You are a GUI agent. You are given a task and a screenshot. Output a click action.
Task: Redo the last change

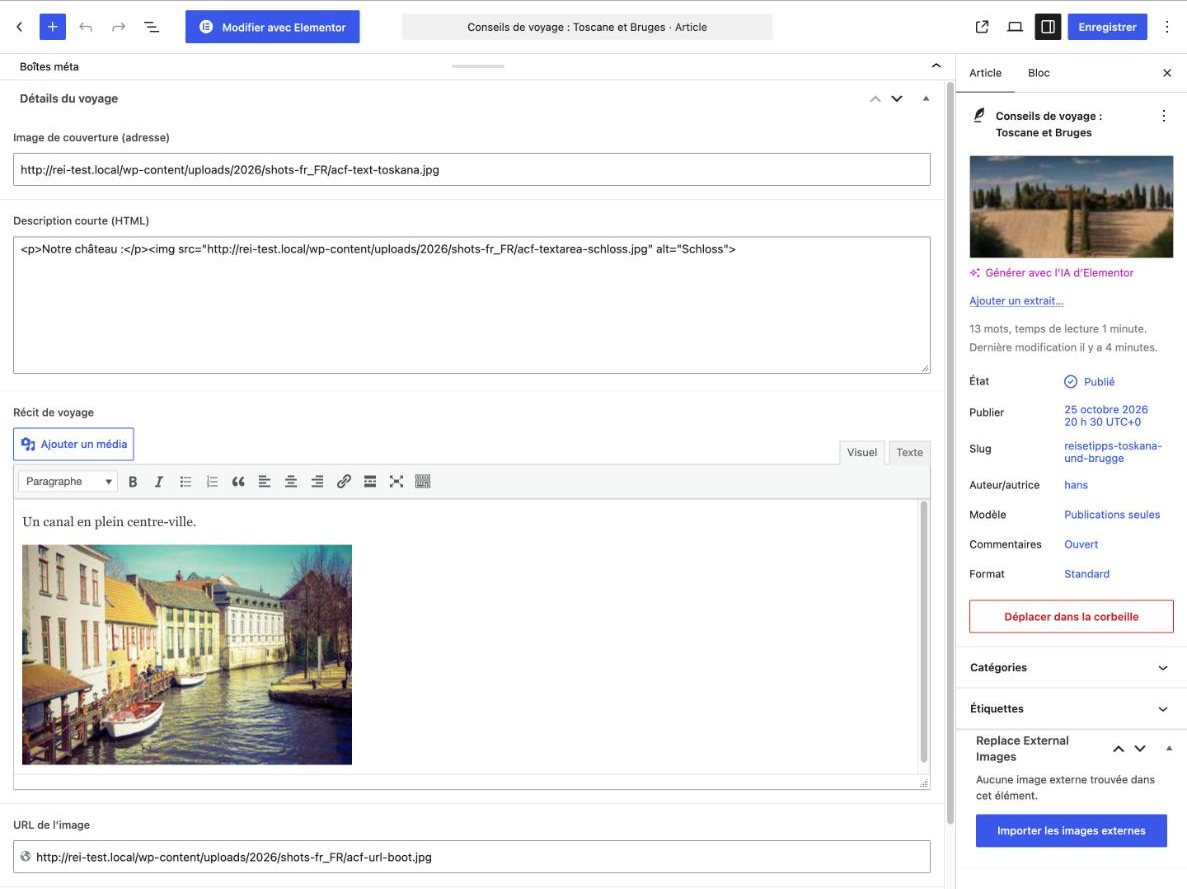(118, 27)
